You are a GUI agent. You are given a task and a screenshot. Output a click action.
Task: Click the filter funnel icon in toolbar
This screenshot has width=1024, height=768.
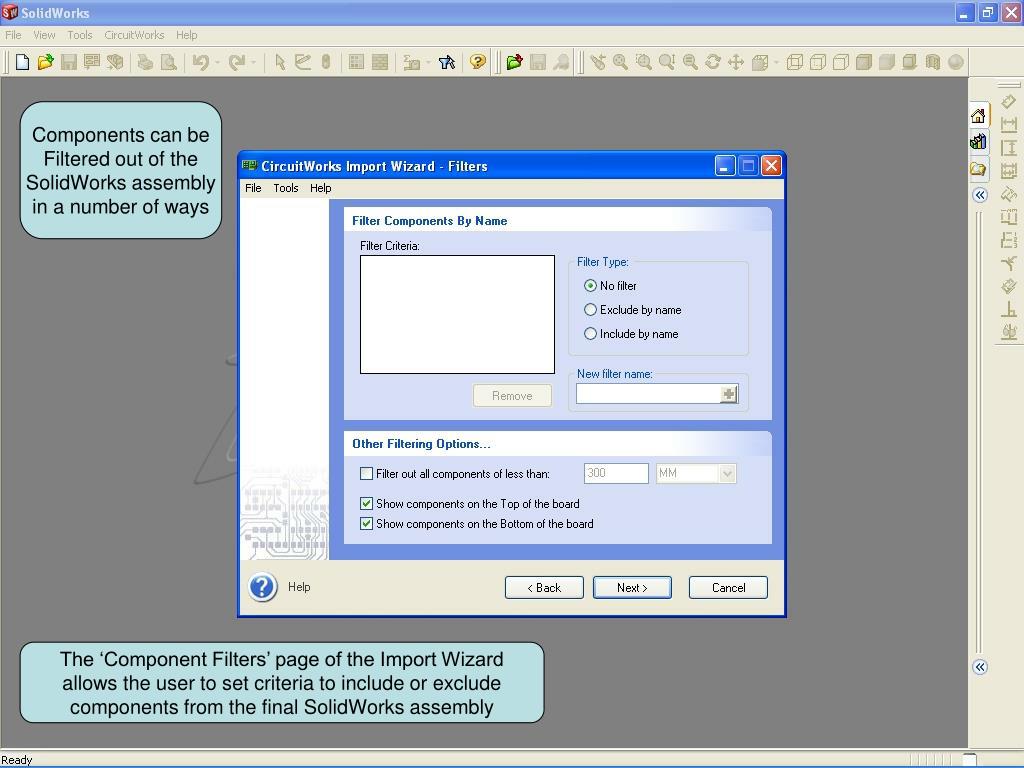[x=447, y=62]
